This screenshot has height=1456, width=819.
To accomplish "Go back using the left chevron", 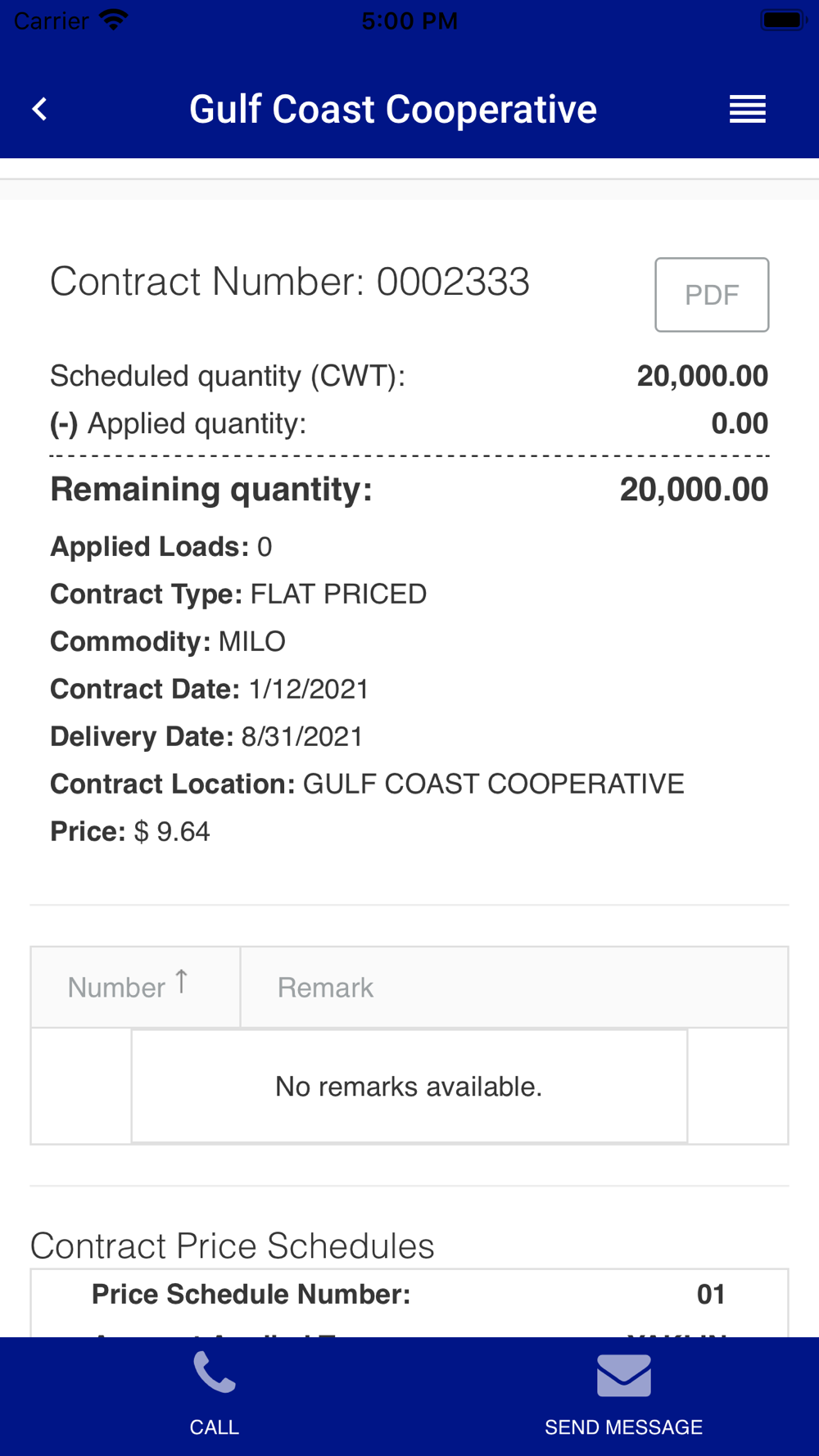I will tap(39, 109).
